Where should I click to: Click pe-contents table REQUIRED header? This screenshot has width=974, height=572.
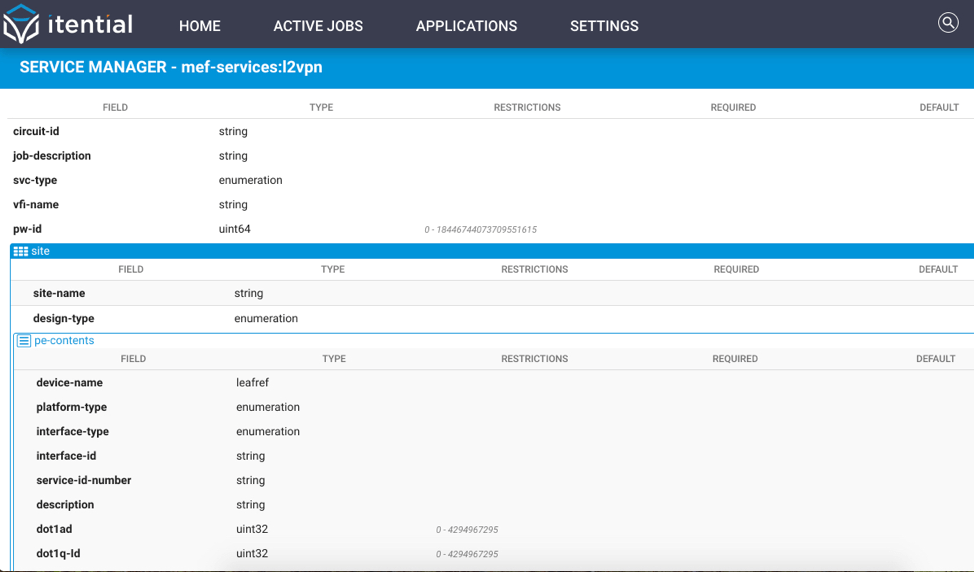pos(735,359)
